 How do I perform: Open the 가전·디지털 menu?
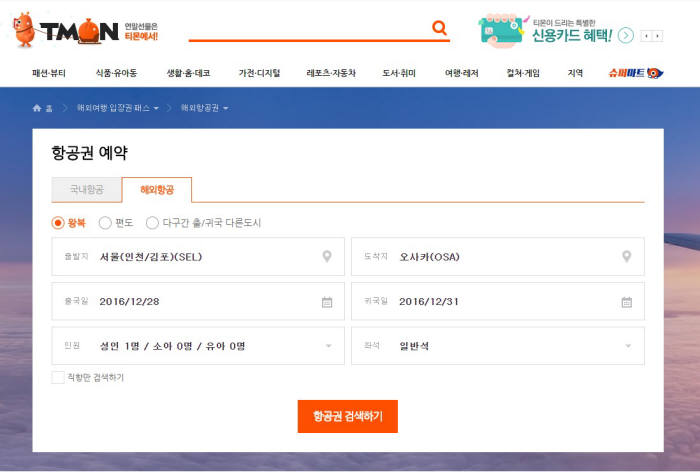click(259, 73)
